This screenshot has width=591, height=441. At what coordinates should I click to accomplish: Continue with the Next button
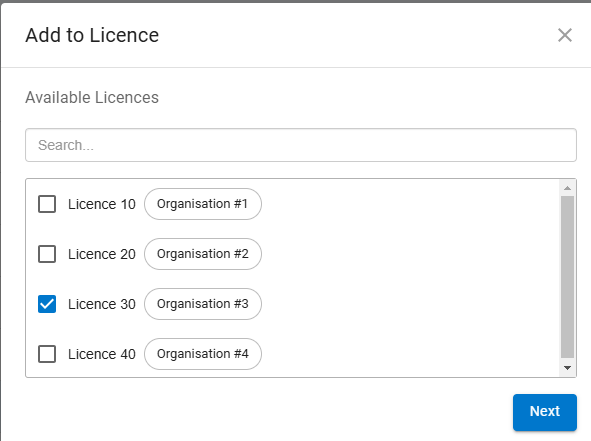click(x=545, y=412)
